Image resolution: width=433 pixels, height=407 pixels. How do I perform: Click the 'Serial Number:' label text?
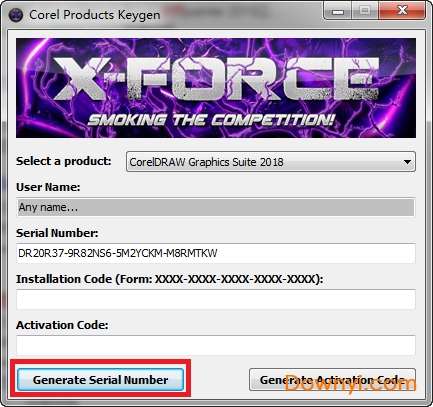pyautogui.click(x=57, y=233)
